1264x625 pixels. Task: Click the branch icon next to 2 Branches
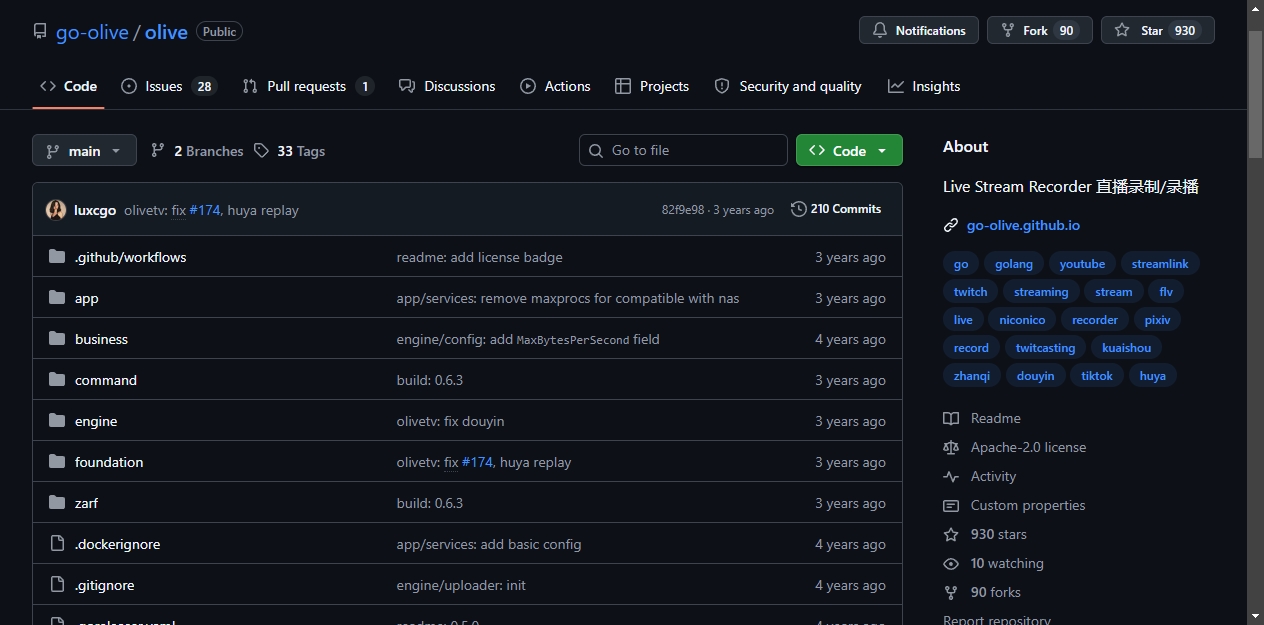pyautogui.click(x=158, y=151)
